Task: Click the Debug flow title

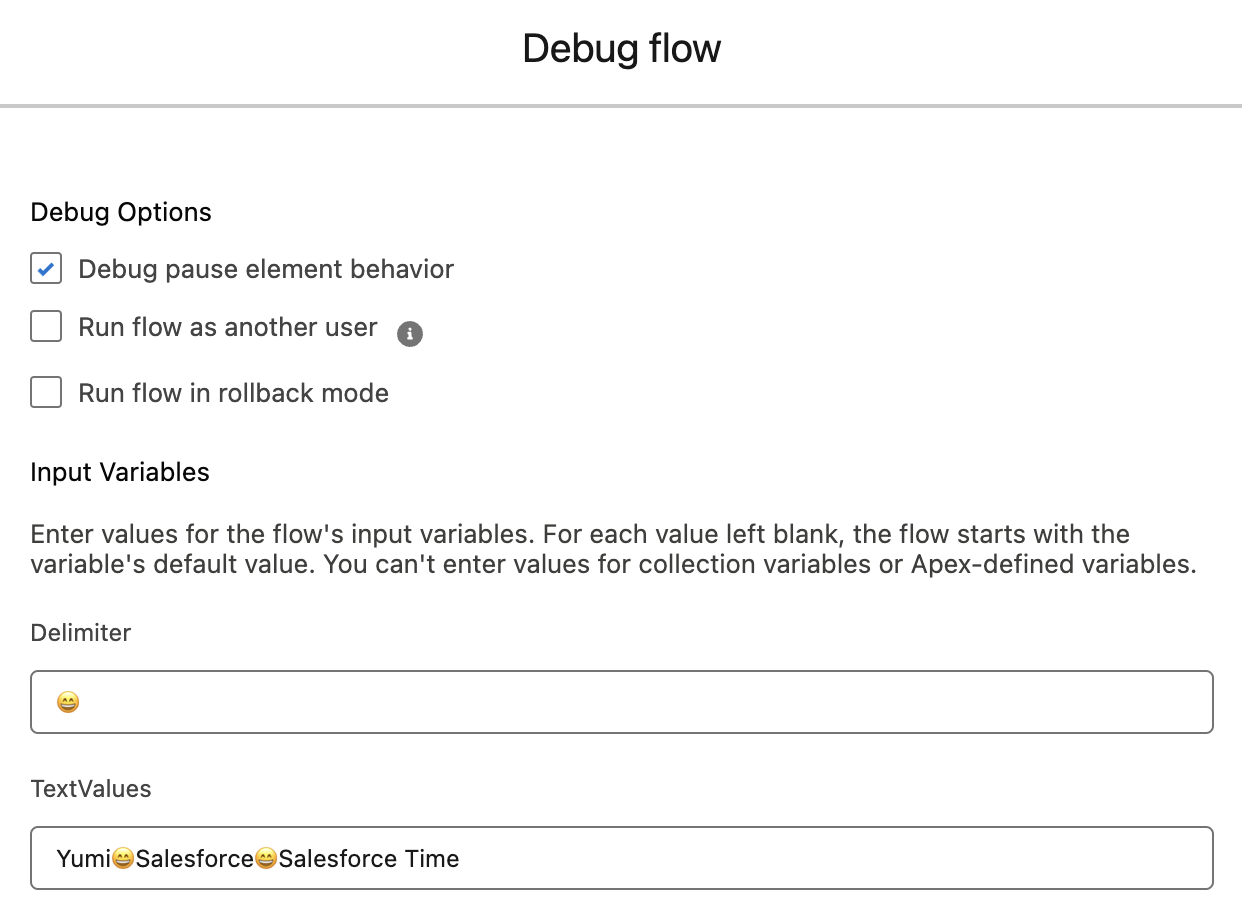Action: pyautogui.click(x=621, y=48)
